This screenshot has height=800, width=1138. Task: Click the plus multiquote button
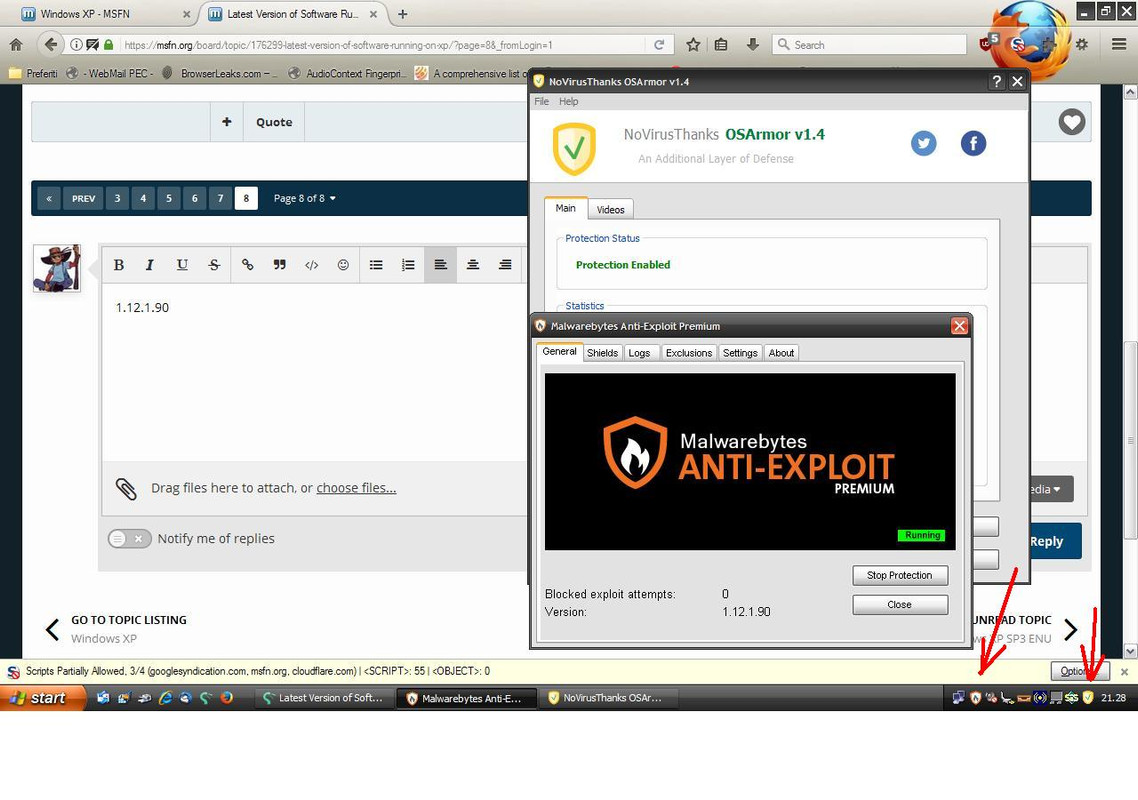[x=226, y=122]
